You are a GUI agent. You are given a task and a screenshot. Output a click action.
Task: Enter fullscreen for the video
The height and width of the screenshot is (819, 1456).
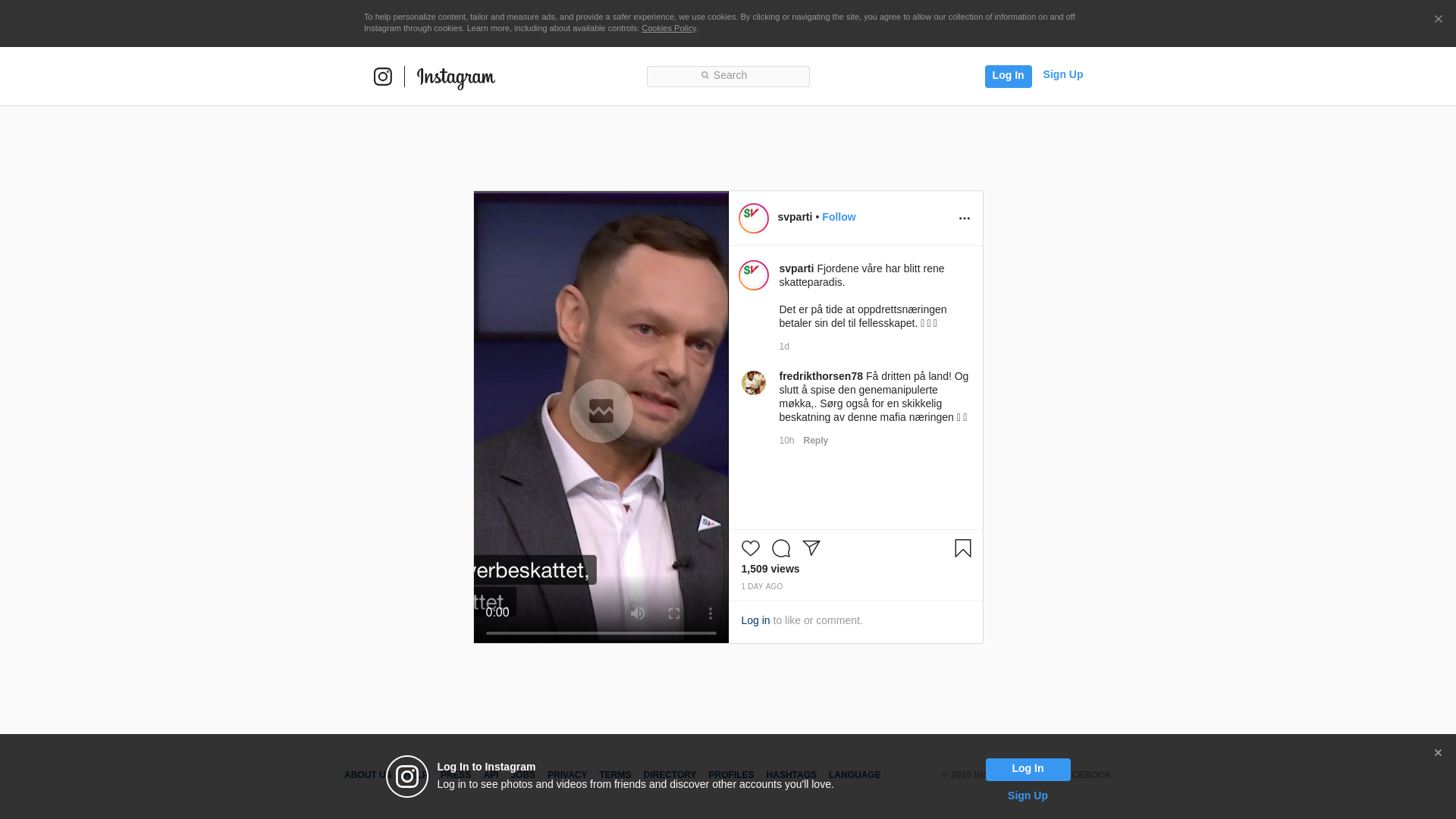point(674,613)
